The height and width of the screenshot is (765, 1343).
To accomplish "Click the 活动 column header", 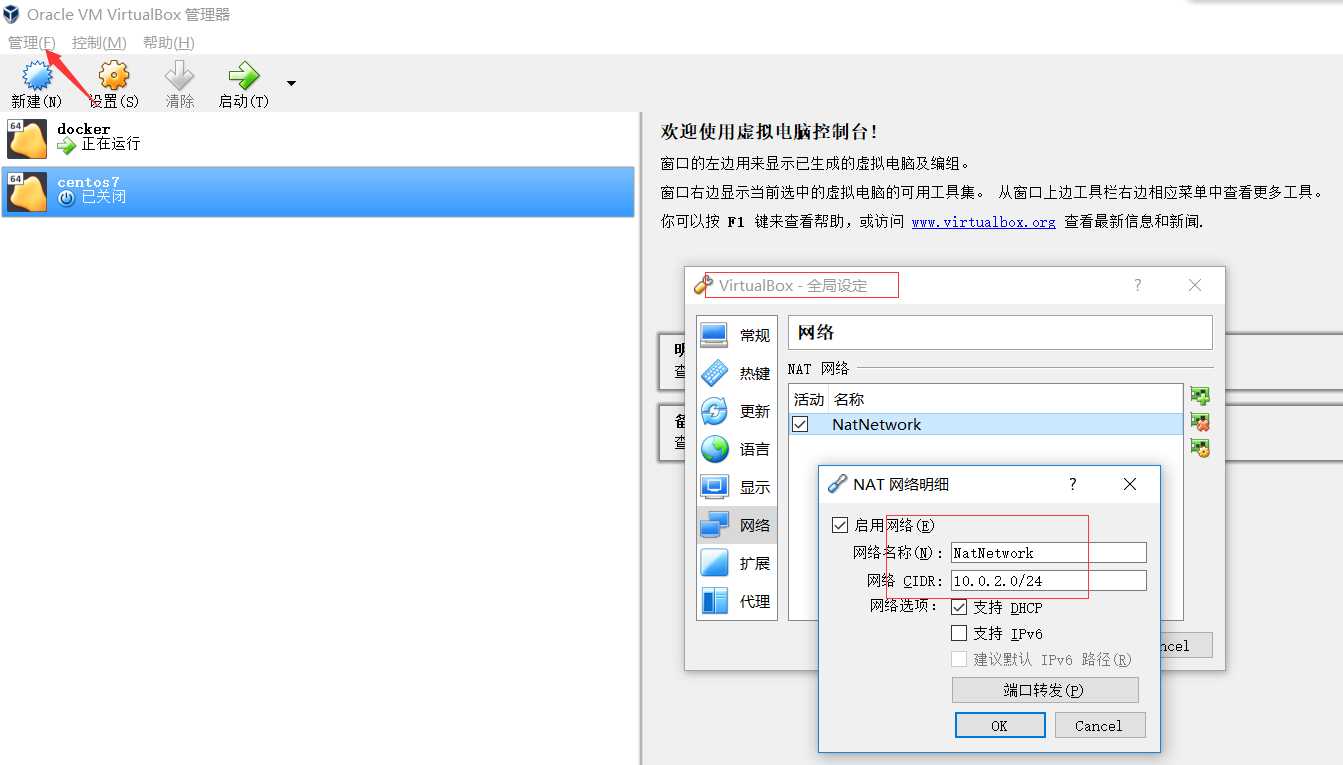I will click(x=809, y=399).
